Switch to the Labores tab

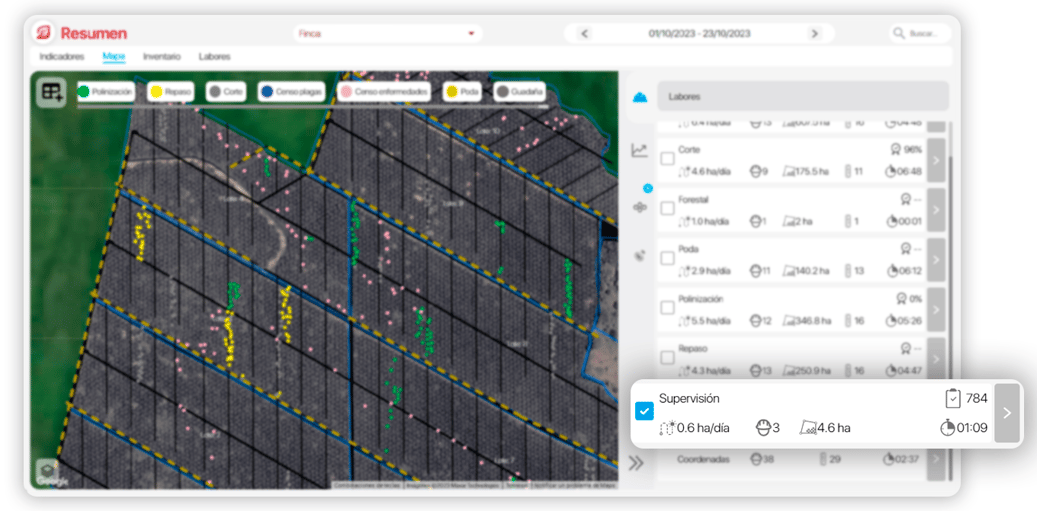(214, 57)
